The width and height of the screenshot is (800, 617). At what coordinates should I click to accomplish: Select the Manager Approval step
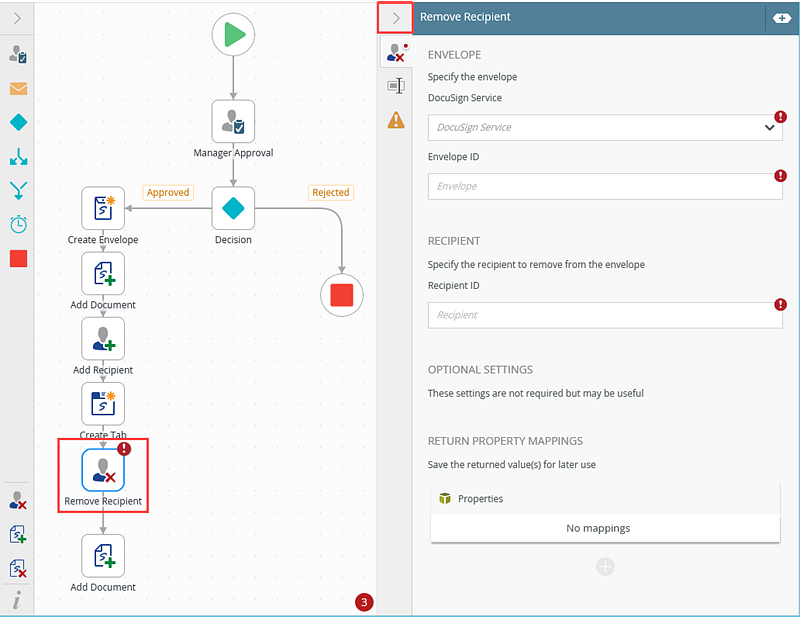(x=233, y=121)
